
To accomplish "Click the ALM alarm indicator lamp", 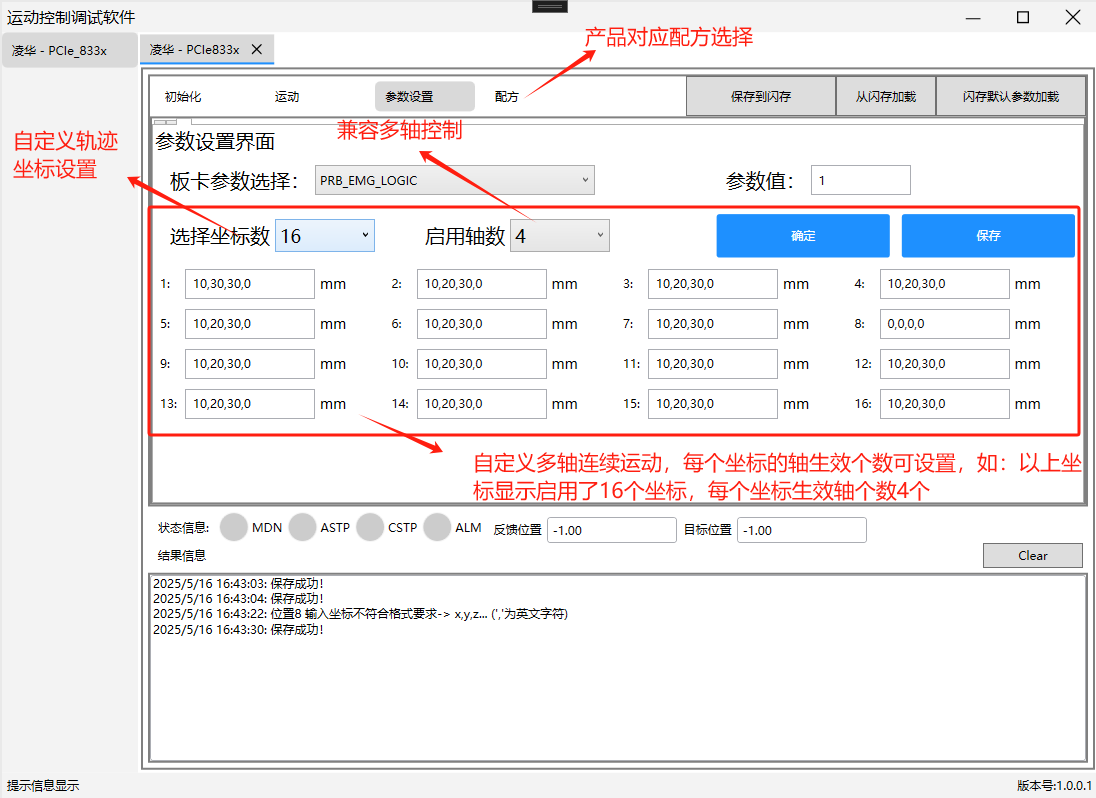I will click(x=436, y=527).
